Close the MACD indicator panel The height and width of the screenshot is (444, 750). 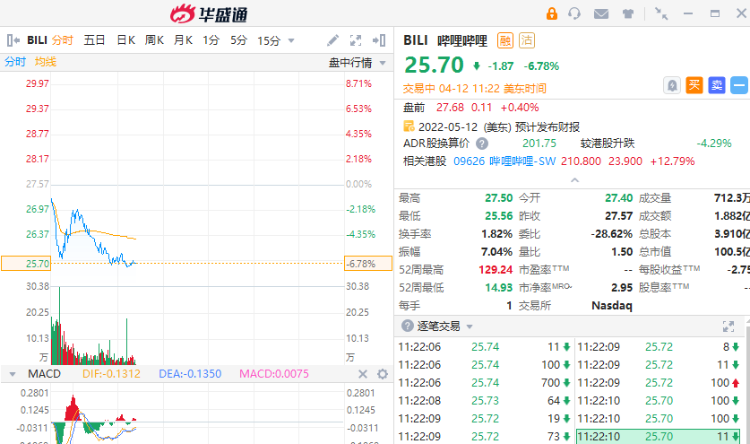coord(362,374)
